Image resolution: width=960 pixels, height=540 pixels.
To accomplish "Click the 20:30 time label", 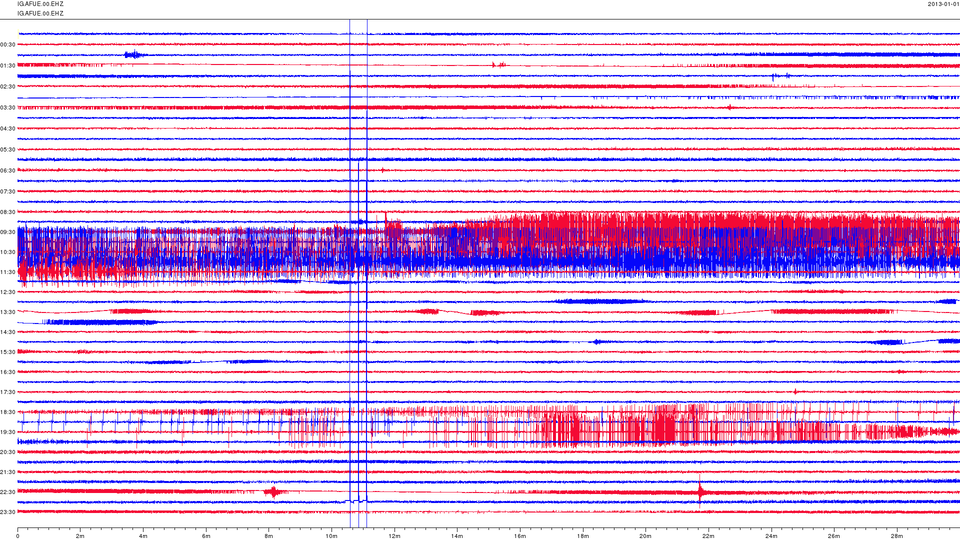I will (8, 452).
